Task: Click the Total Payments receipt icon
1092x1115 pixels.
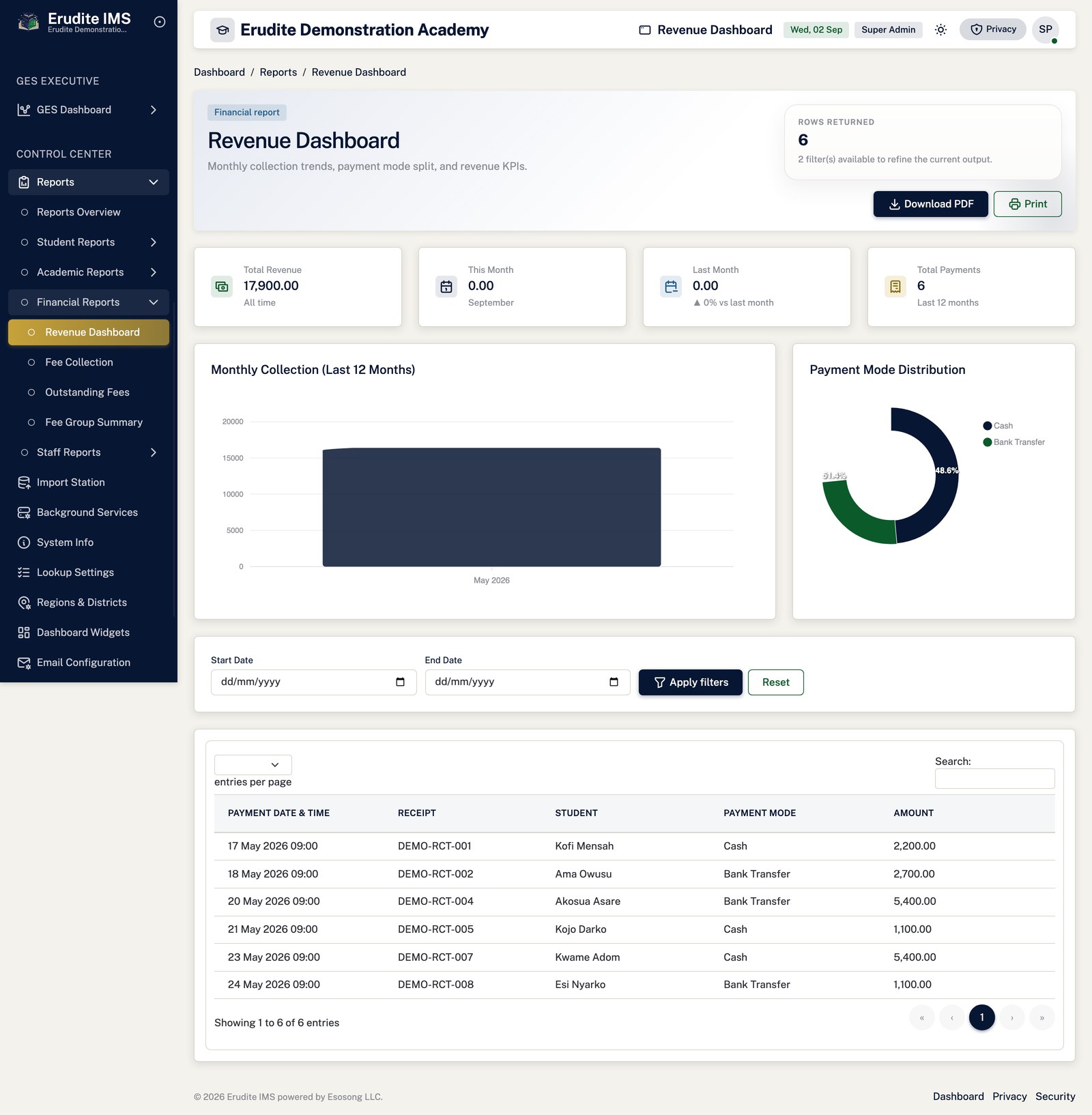Action: (895, 287)
